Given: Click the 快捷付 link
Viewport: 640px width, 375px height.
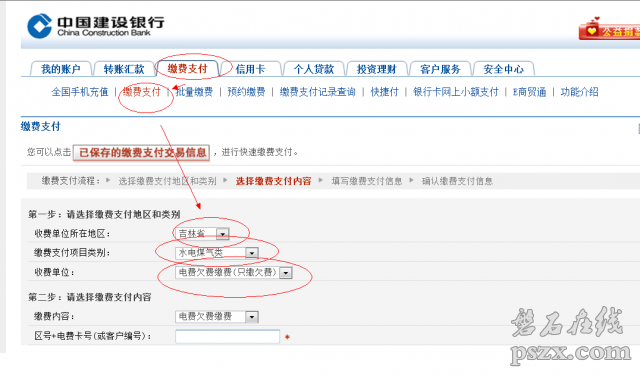Looking at the screenshot, I should 384,92.
